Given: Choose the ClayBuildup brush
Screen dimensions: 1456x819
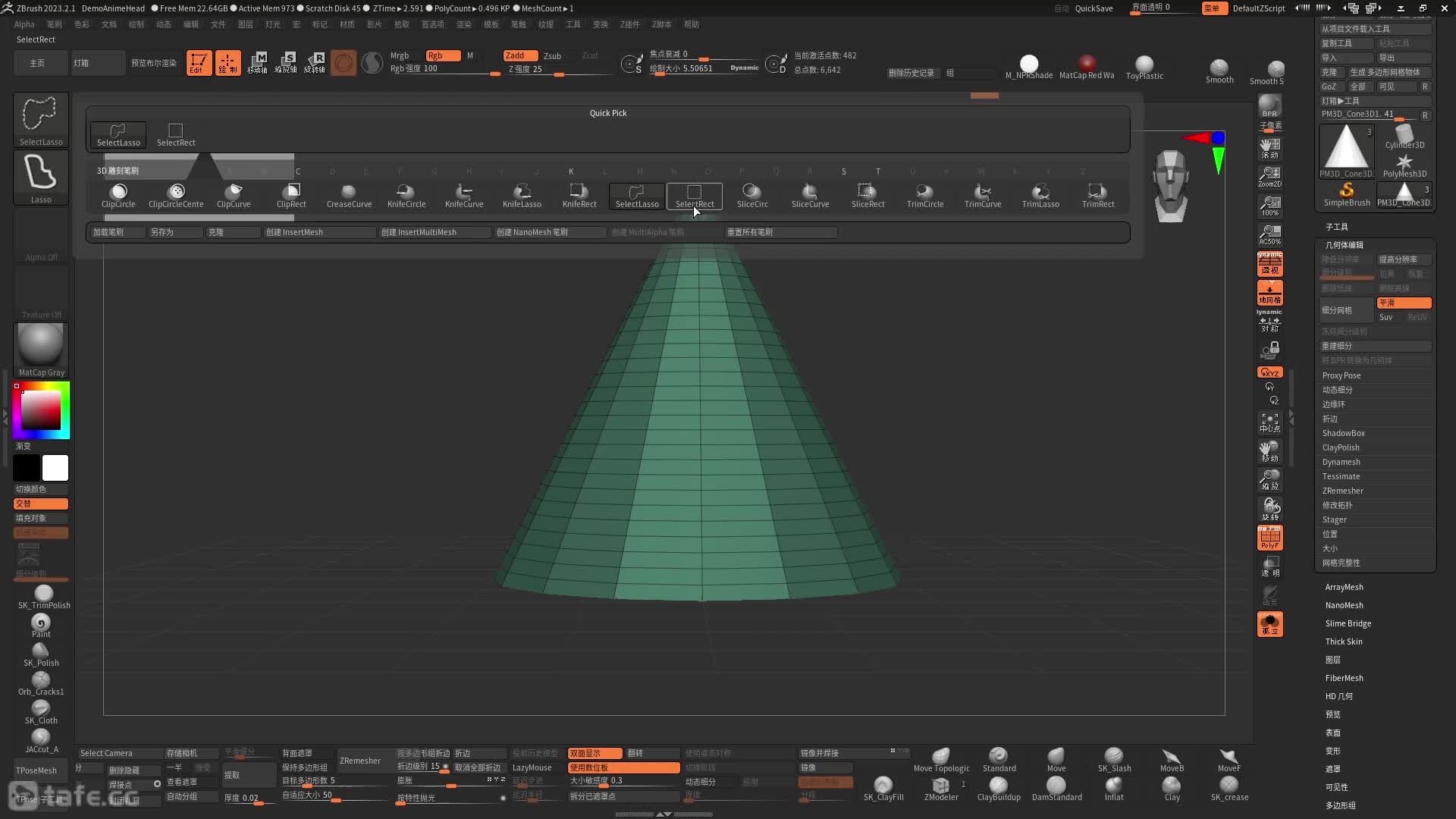Looking at the screenshot, I should pyautogui.click(x=999, y=789).
